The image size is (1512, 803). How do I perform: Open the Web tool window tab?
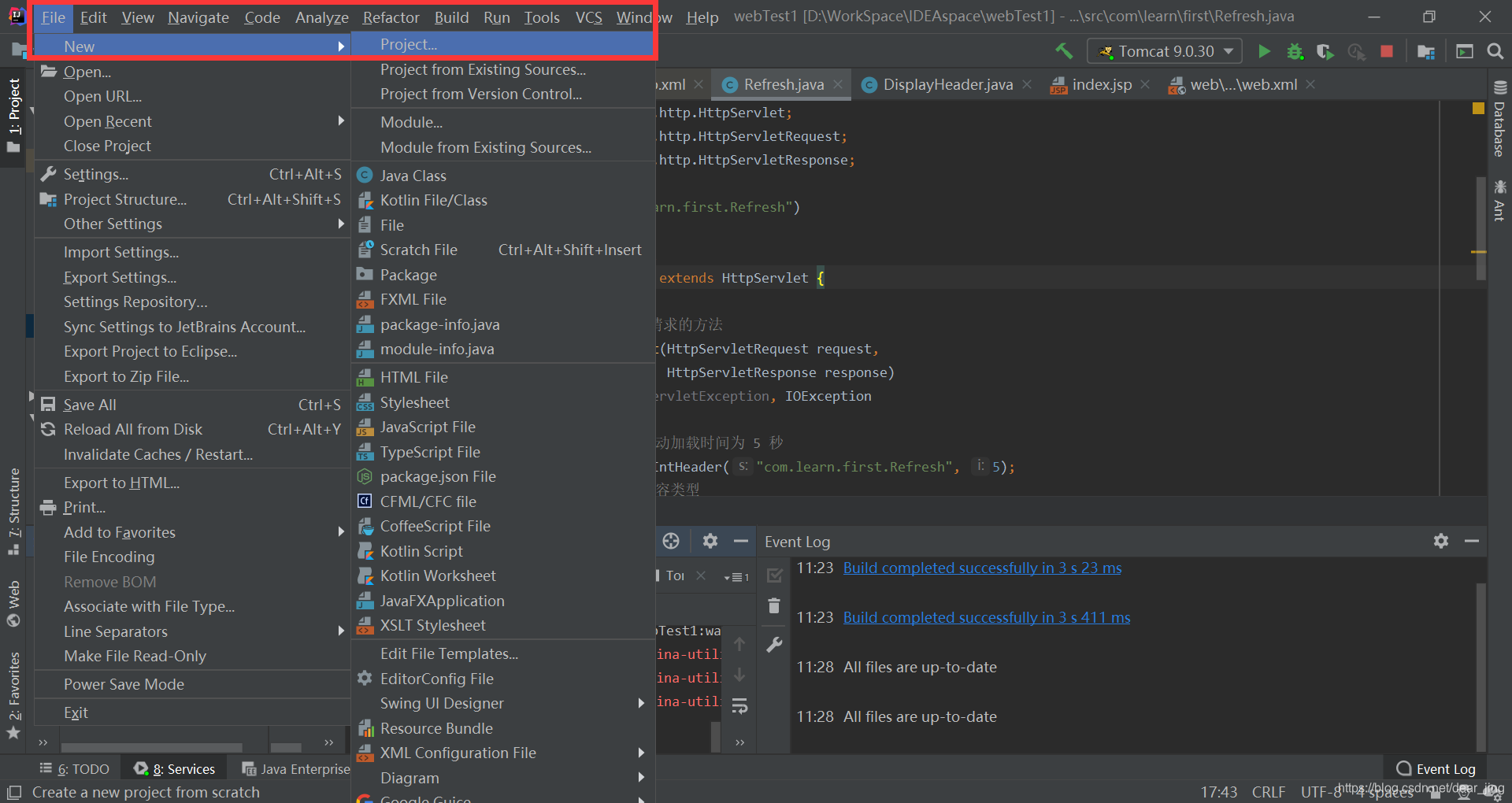point(13,604)
